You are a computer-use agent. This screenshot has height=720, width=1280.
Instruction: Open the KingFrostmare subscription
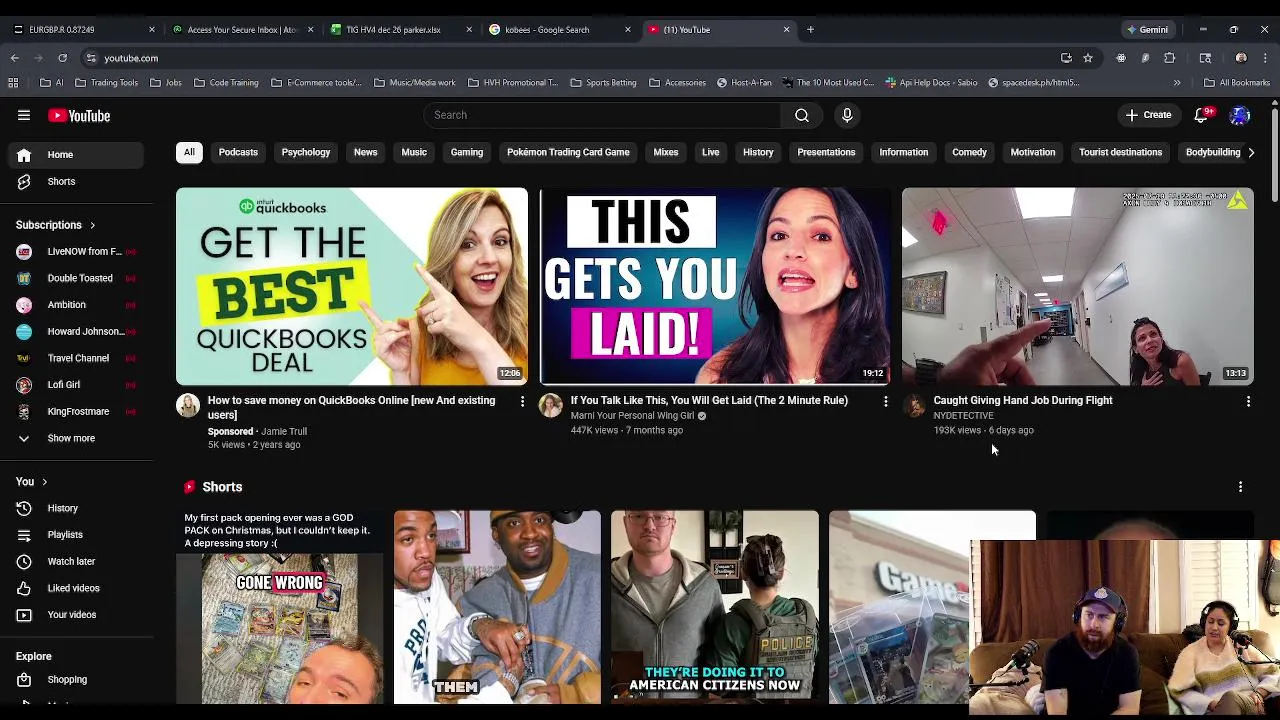click(x=76, y=411)
